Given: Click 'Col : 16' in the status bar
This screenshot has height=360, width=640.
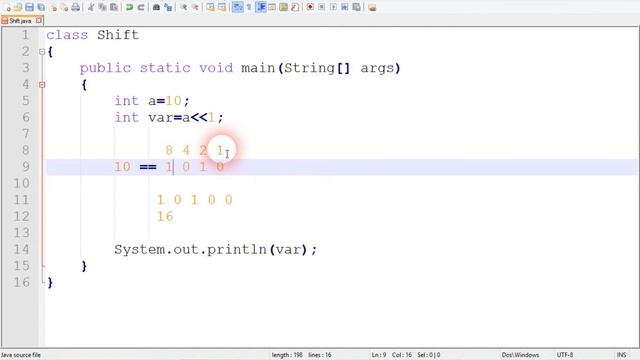Looking at the screenshot, I should coord(402,355).
